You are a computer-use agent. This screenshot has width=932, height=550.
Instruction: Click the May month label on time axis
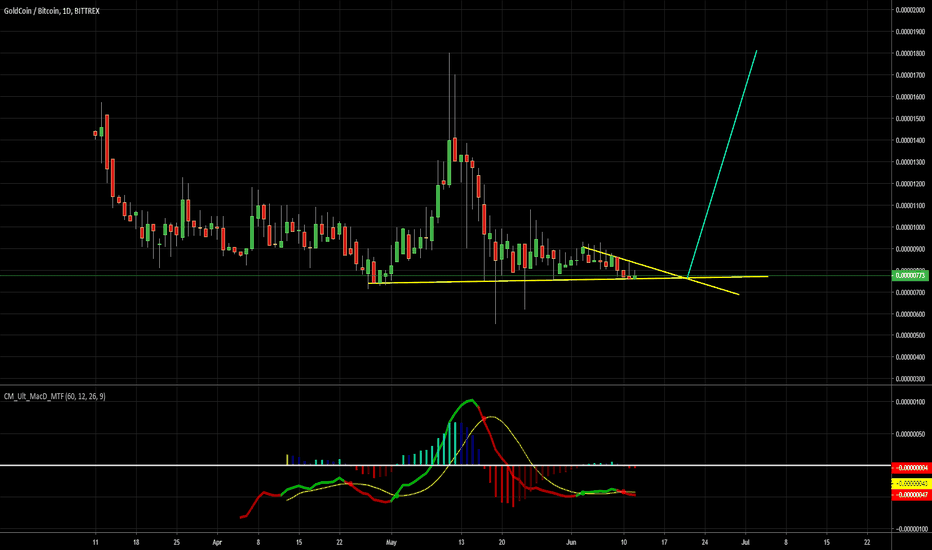click(x=391, y=542)
